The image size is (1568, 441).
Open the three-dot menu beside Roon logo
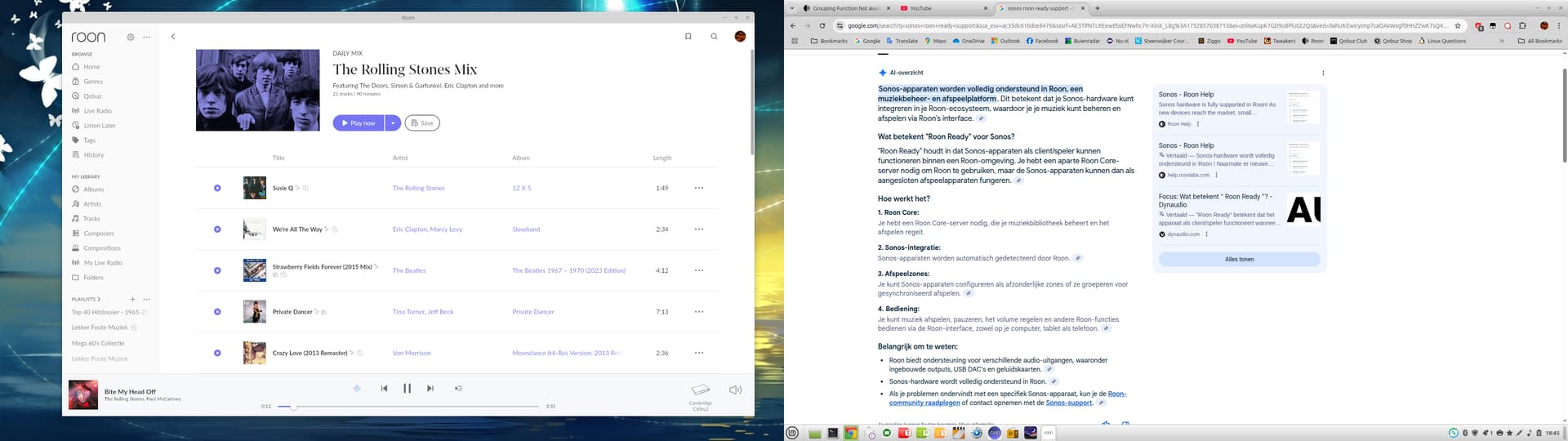pos(147,37)
